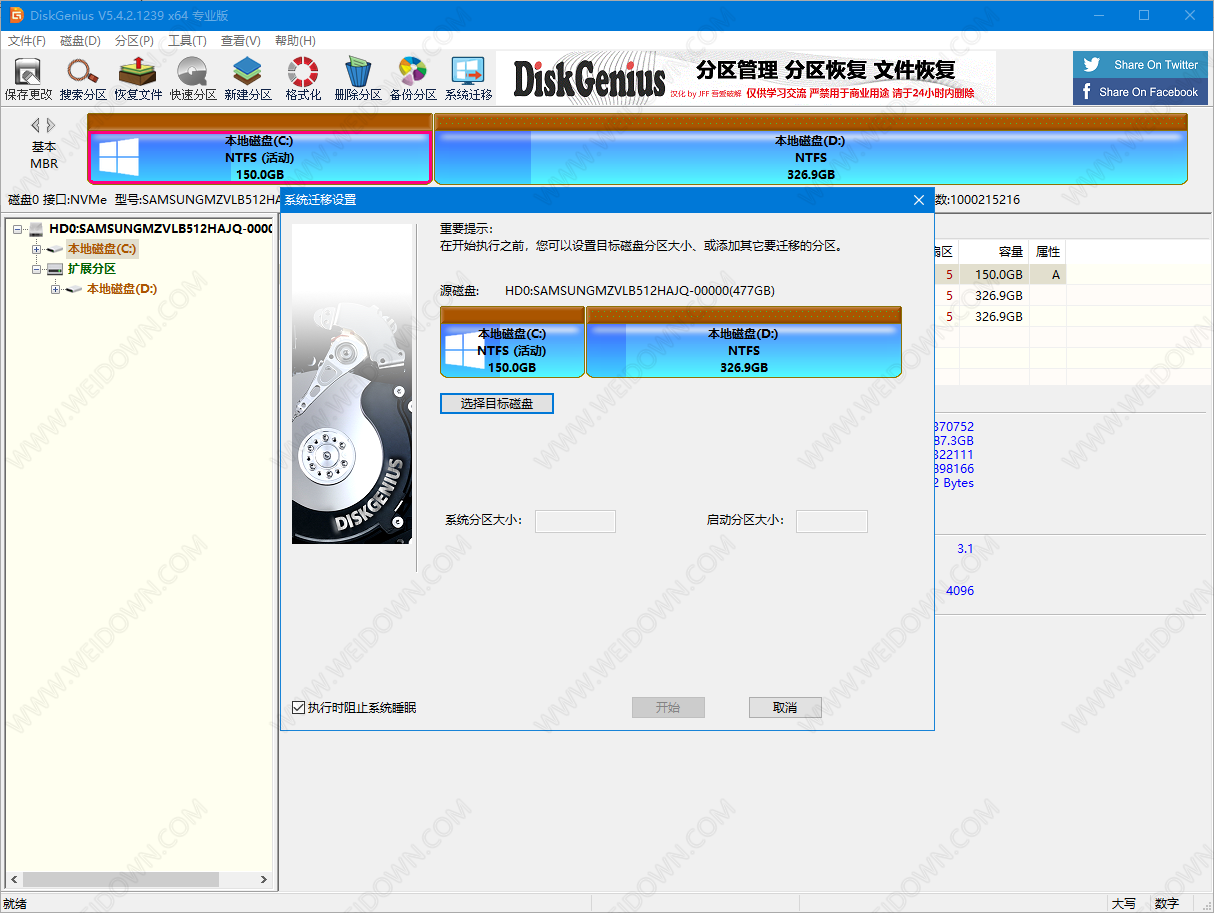Go to next disk with right arrow

(51, 126)
